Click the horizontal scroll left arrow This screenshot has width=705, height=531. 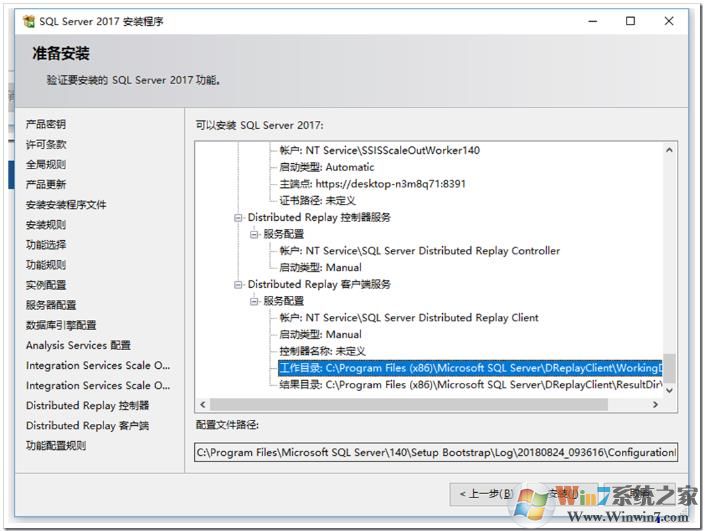pos(203,404)
